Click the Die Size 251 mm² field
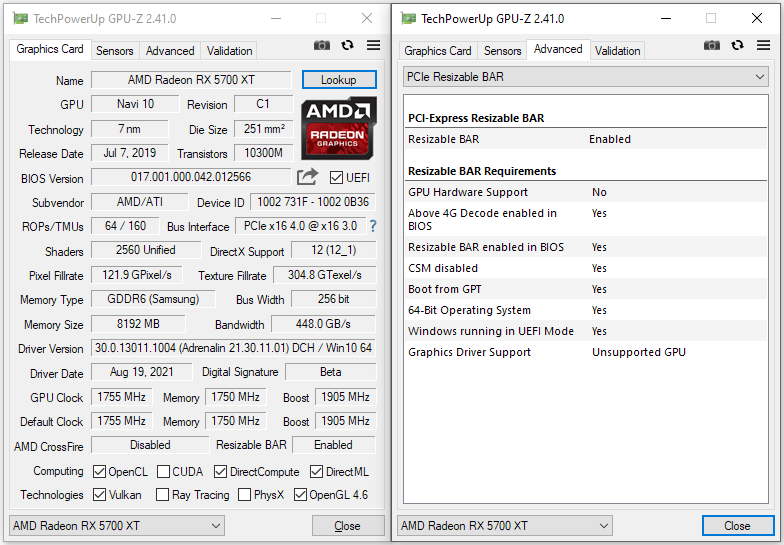The image size is (784, 545). [264, 128]
